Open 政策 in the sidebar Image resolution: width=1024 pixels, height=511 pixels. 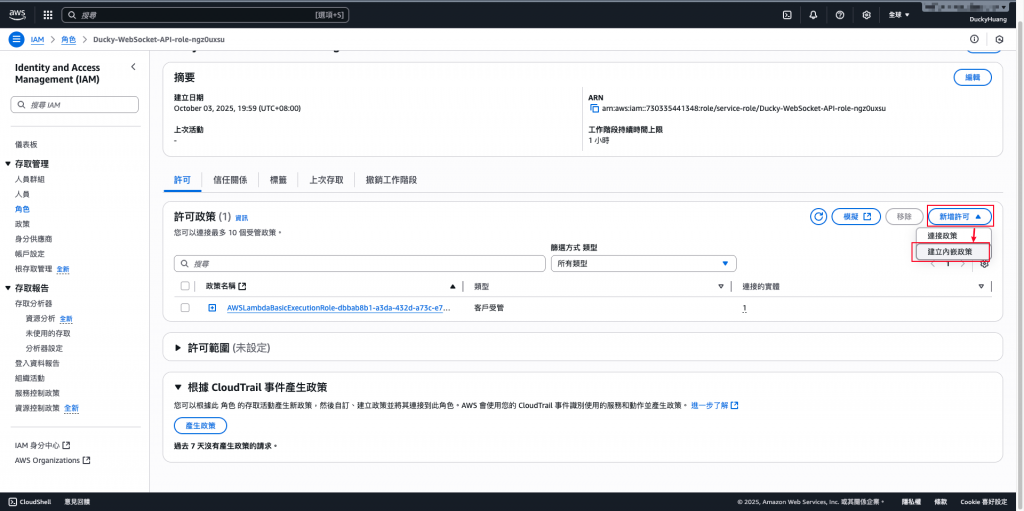click(22, 223)
